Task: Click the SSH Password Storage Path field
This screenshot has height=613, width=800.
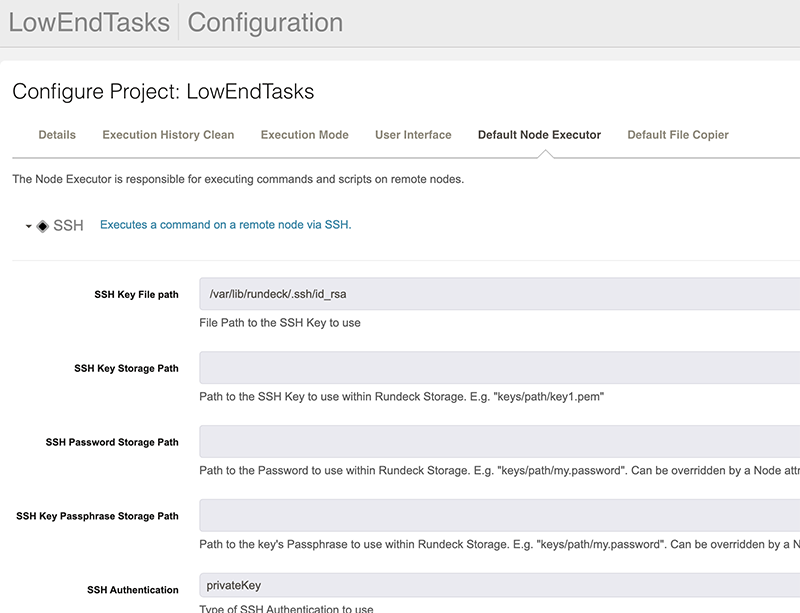Action: [499, 442]
